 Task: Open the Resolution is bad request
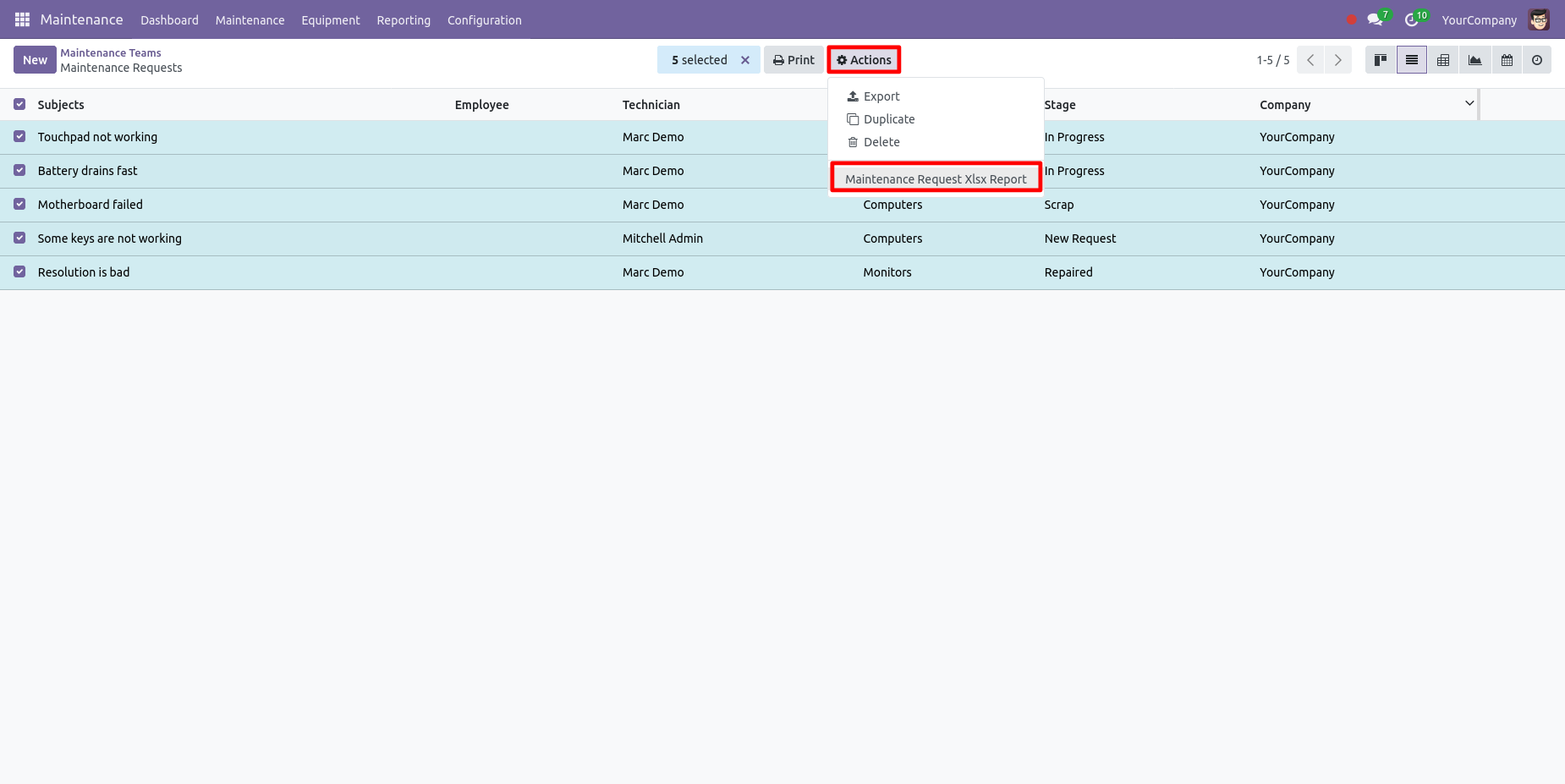pos(83,272)
